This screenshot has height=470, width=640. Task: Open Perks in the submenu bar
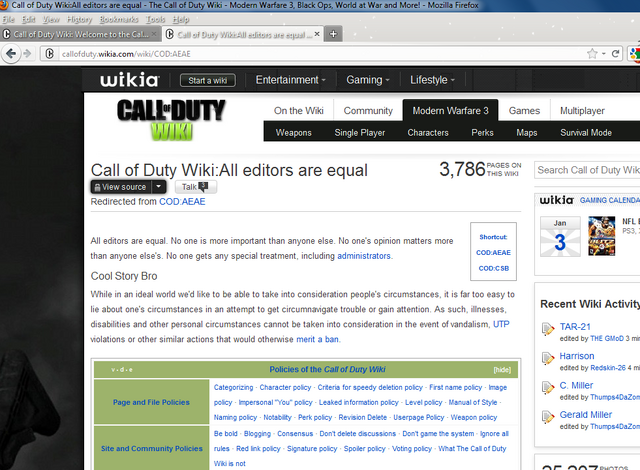(482, 133)
